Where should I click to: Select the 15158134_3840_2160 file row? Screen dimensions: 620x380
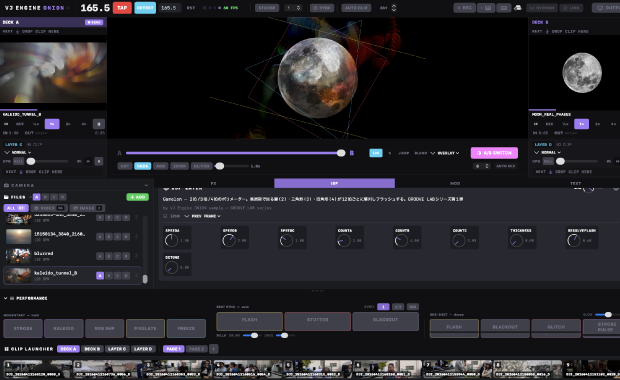point(72,236)
